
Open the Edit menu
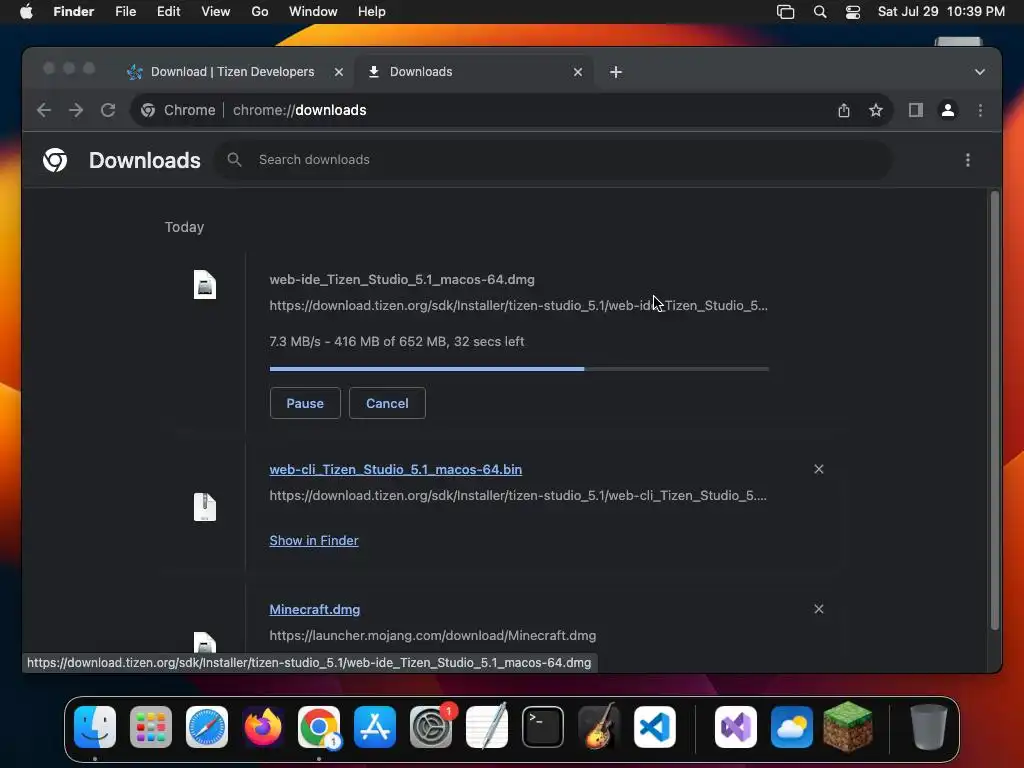coord(168,12)
